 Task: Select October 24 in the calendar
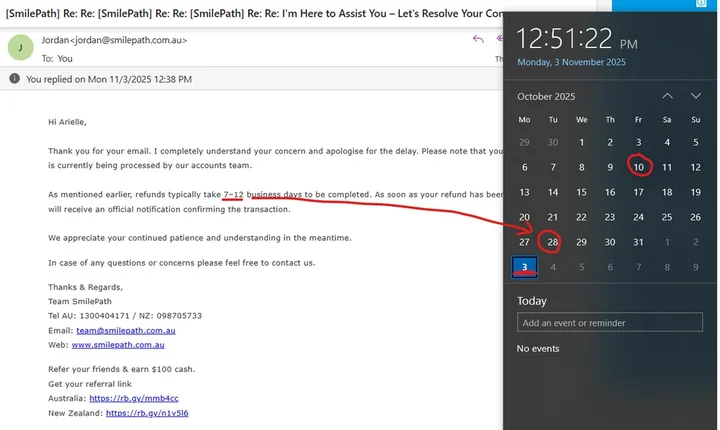tap(638, 217)
